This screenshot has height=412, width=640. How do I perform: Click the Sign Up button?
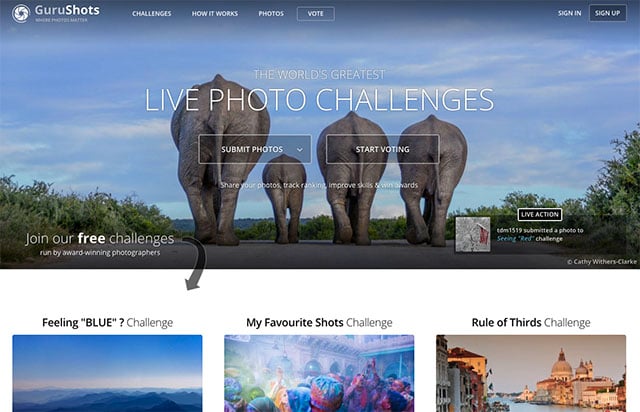coord(607,13)
